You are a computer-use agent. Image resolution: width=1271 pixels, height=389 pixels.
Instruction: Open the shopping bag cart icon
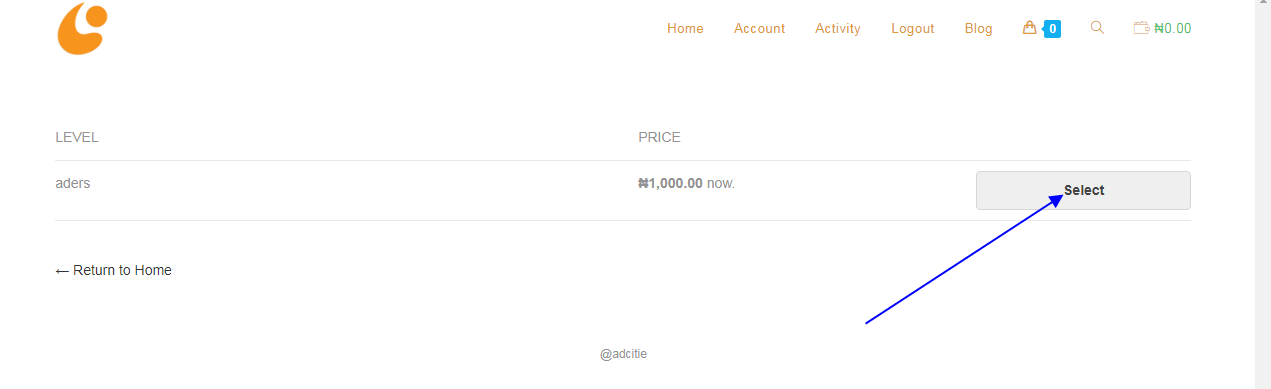coord(1029,28)
